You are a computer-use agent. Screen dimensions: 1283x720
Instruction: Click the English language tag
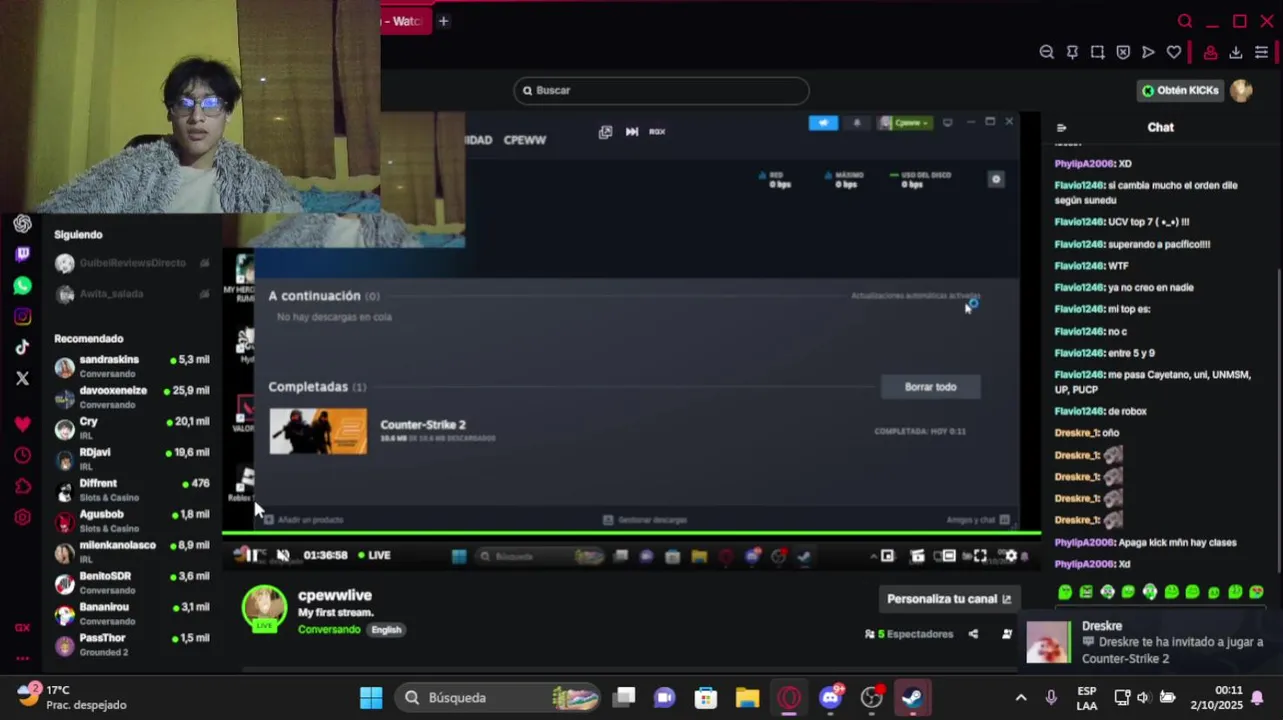(x=386, y=630)
